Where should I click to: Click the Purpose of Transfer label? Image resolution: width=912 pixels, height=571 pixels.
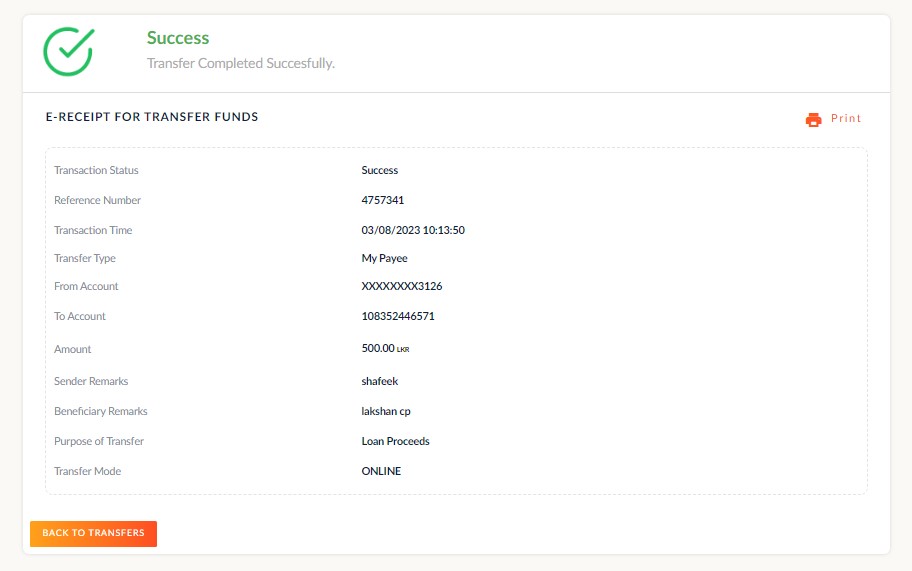[x=99, y=441]
